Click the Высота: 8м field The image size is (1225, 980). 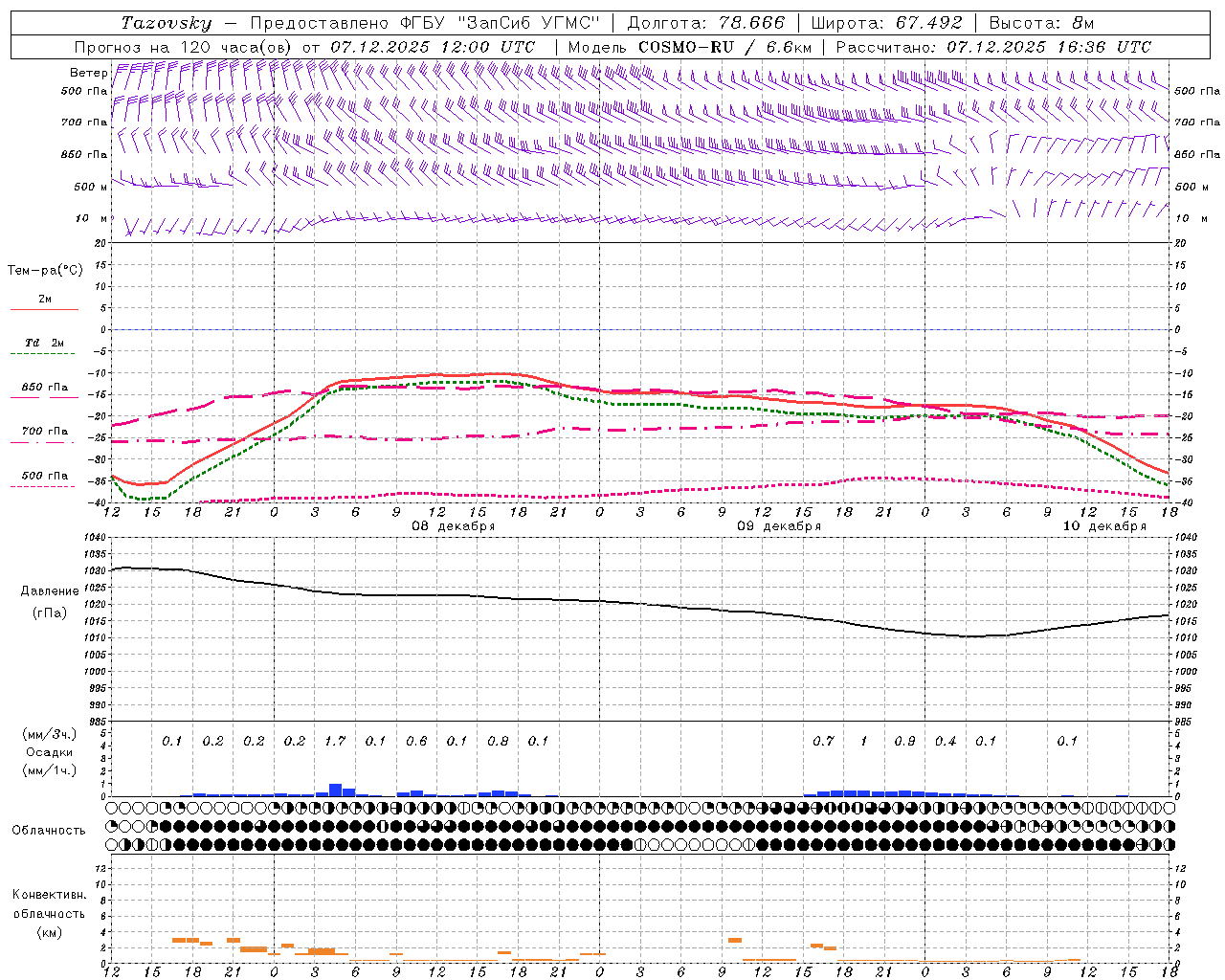tap(1041, 23)
